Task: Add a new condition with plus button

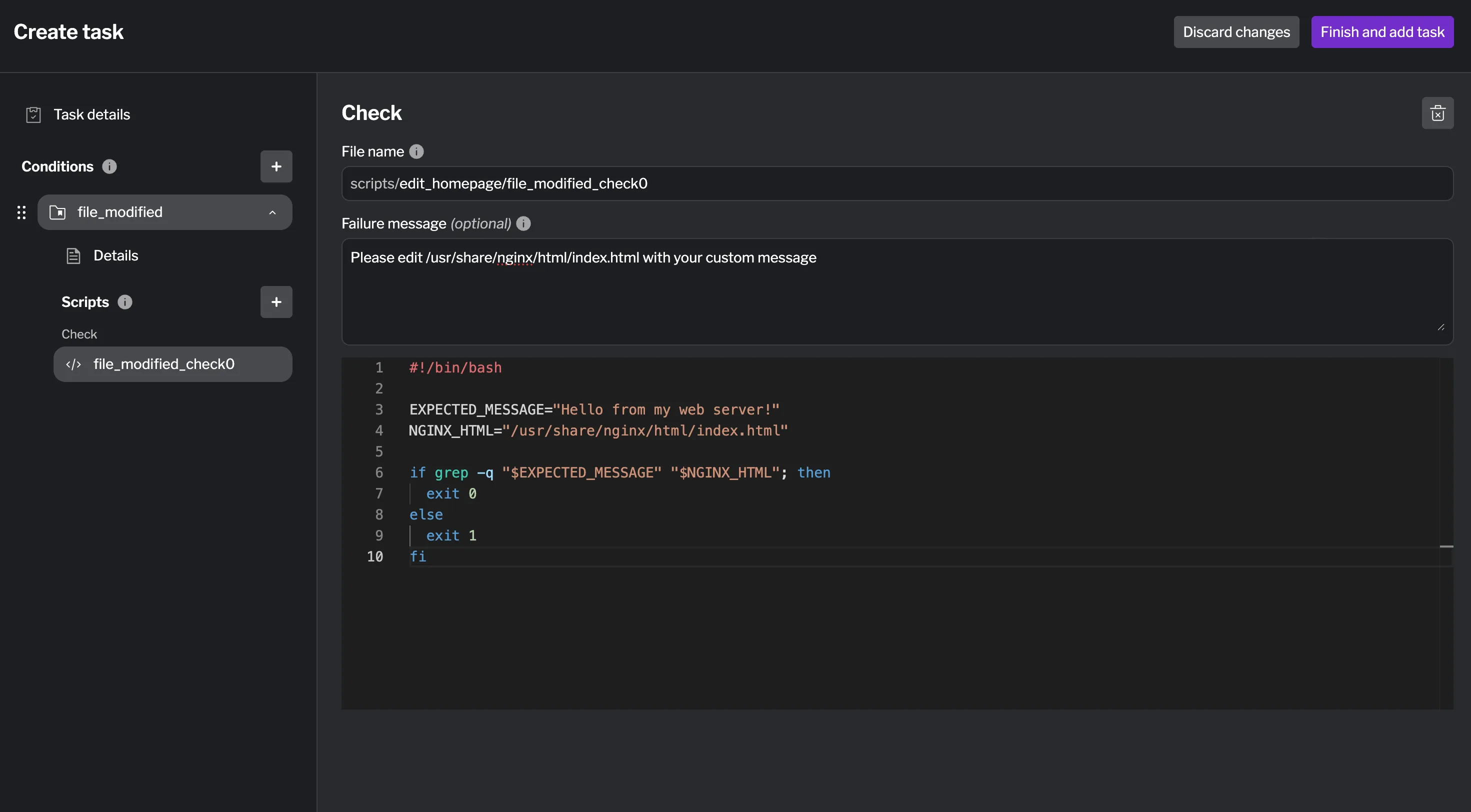Action: (276, 166)
